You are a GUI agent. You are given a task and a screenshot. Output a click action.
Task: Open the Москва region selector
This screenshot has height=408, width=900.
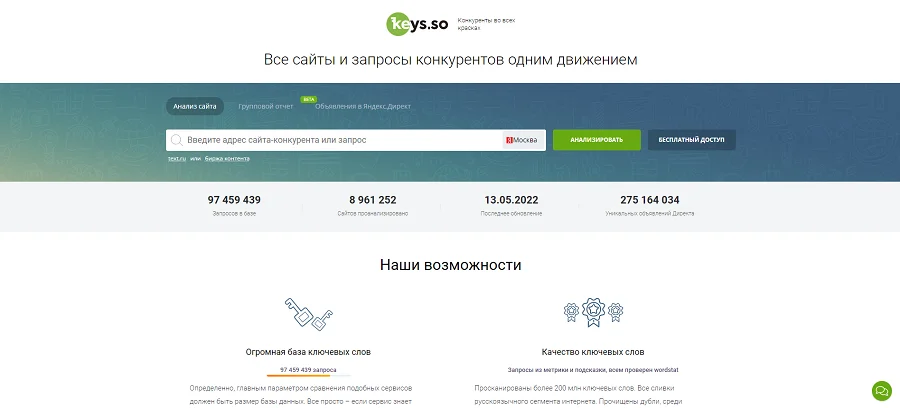click(x=524, y=140)
